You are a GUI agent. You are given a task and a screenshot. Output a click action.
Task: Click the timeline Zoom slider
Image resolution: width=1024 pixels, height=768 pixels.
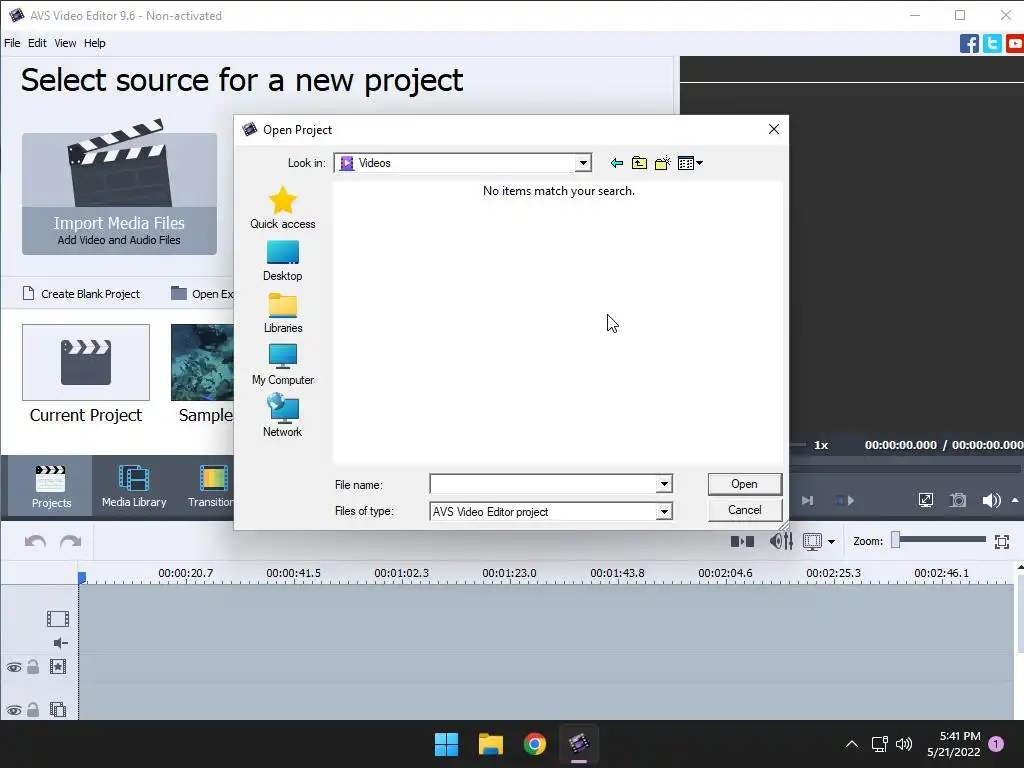(939, 539)
